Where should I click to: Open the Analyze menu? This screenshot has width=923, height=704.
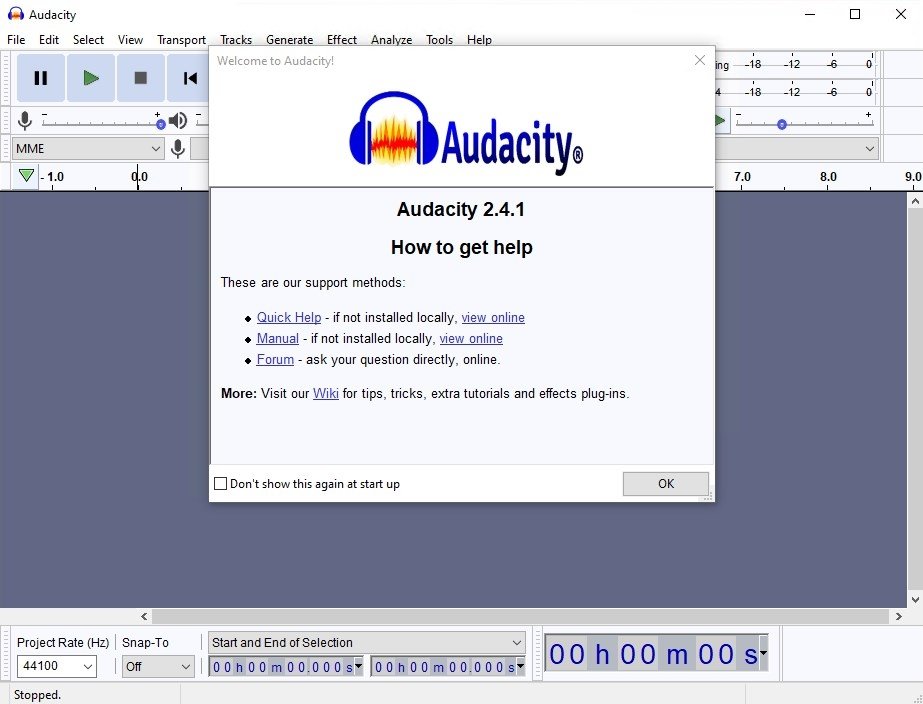(391, 39)
